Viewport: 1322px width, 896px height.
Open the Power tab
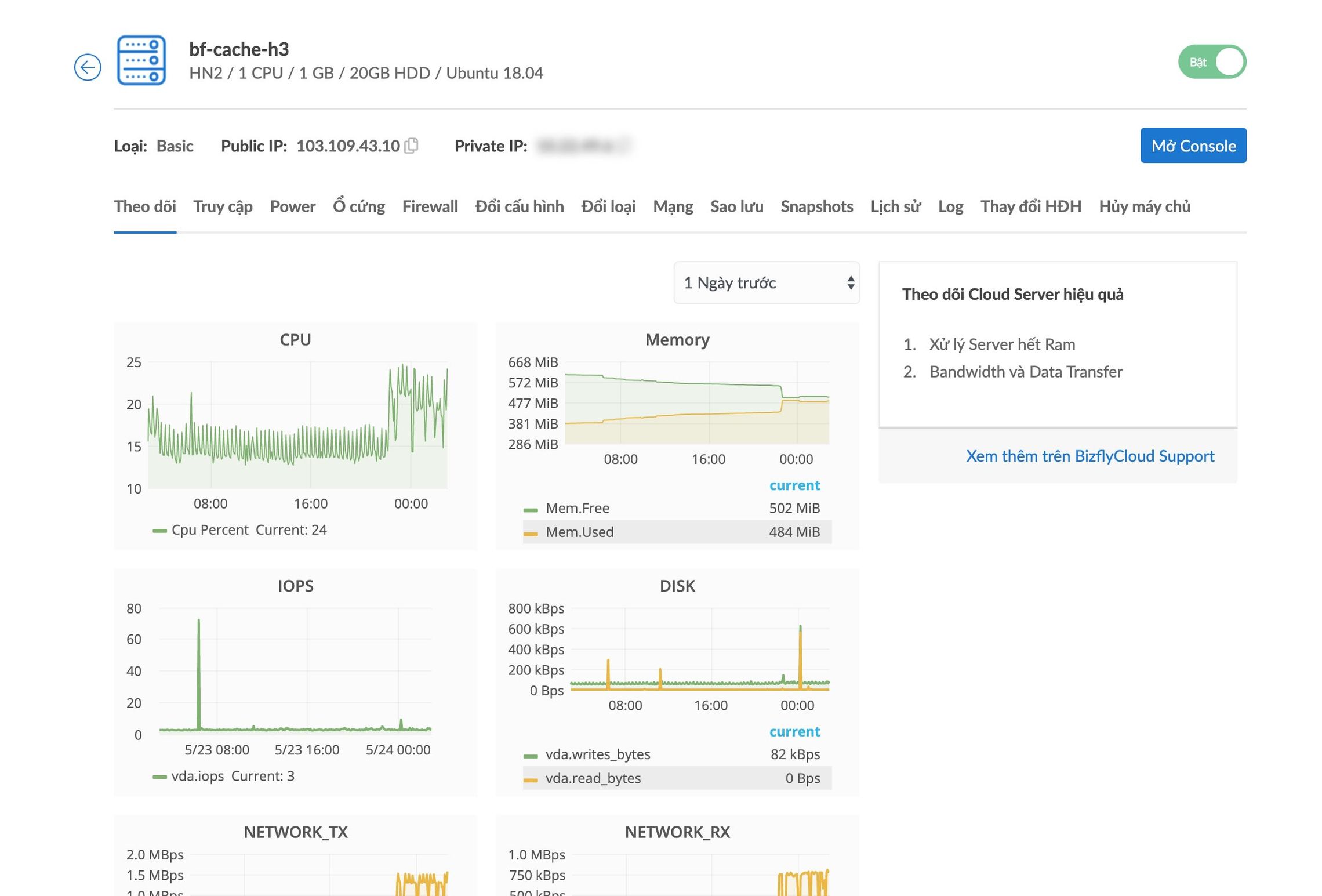[x=293, y=206]
